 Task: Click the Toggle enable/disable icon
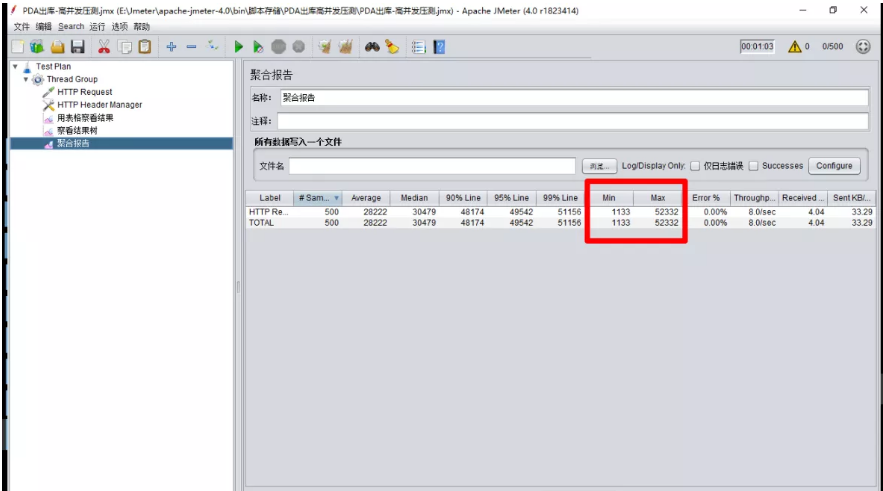[212, 46]
